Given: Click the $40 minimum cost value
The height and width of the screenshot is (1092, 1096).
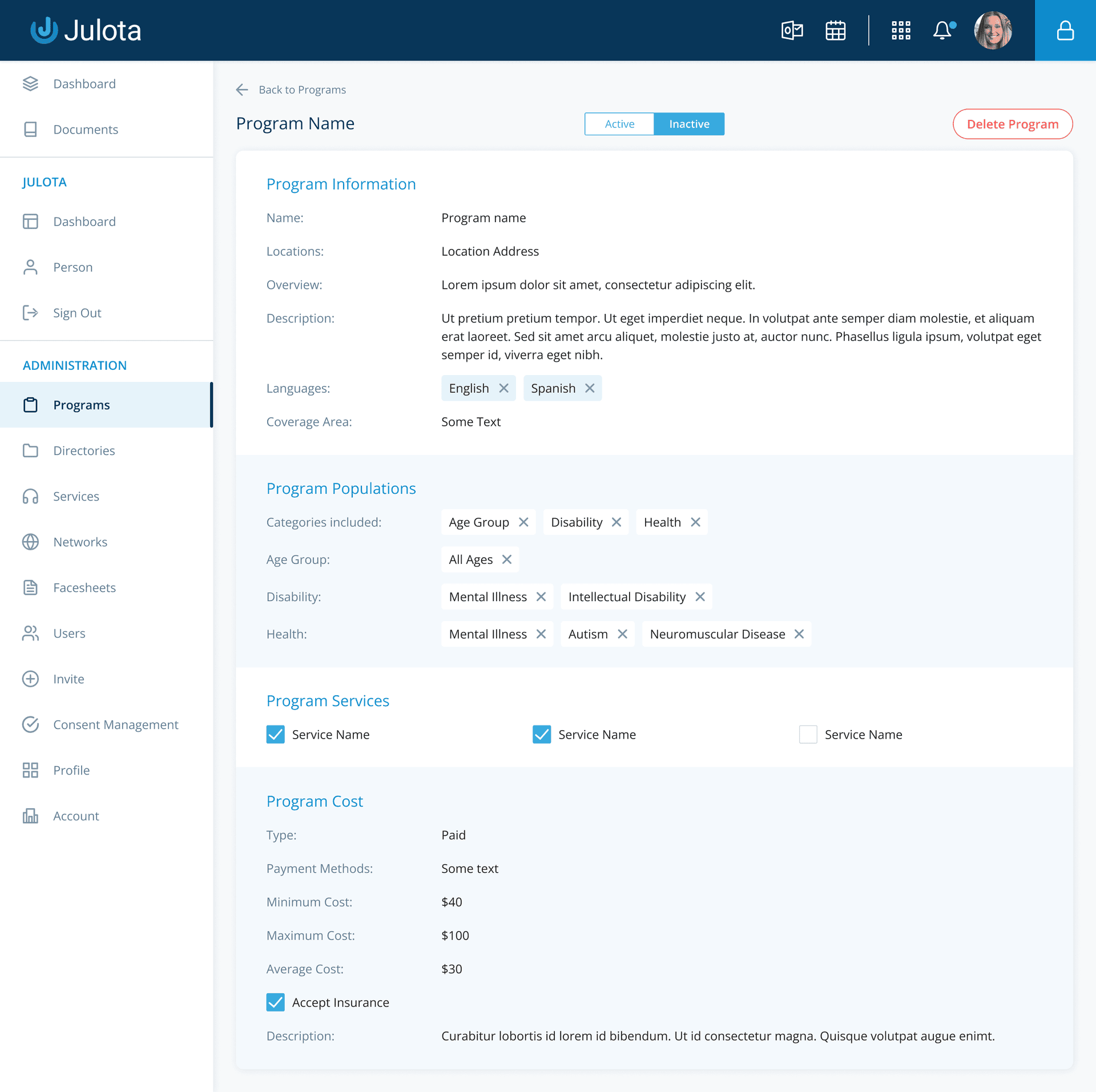Looking at the screenshot, I should (x=452, y=902).
